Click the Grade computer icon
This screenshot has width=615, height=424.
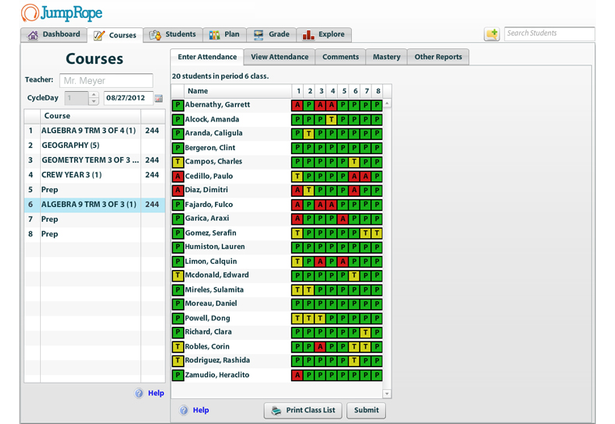(258, 35)
